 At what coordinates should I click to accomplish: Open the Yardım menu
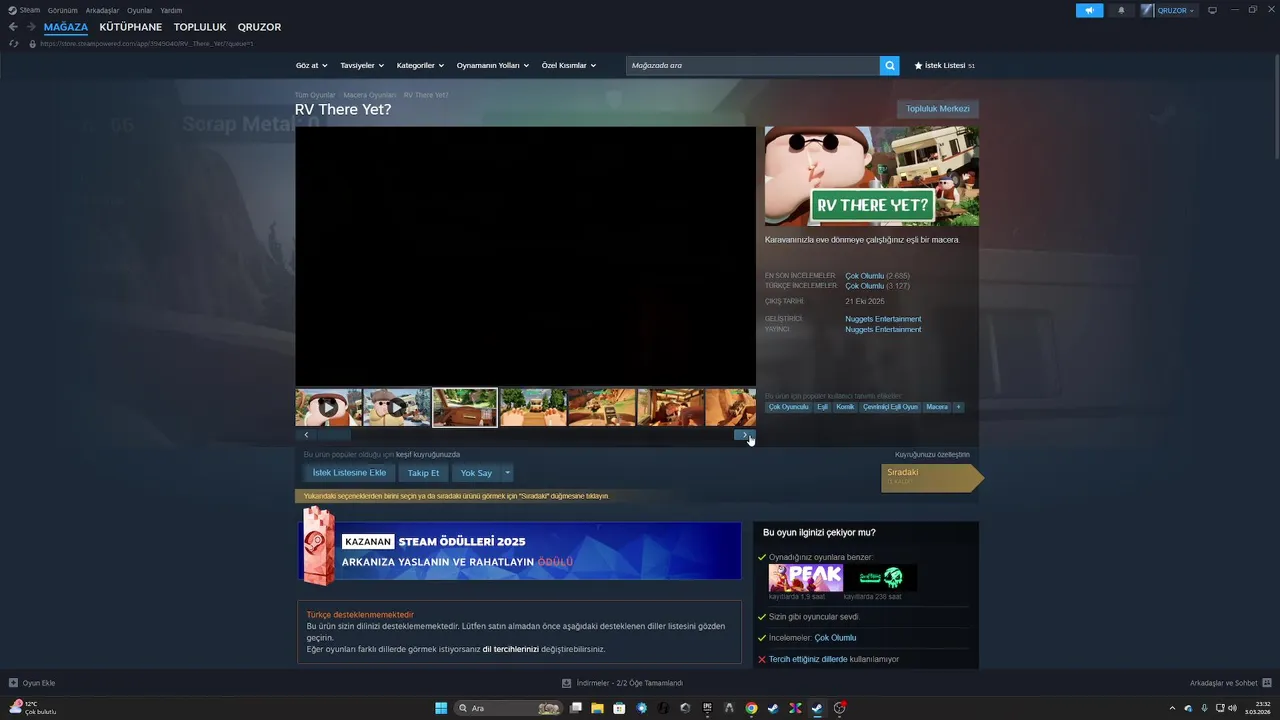(x=171, y=10)
